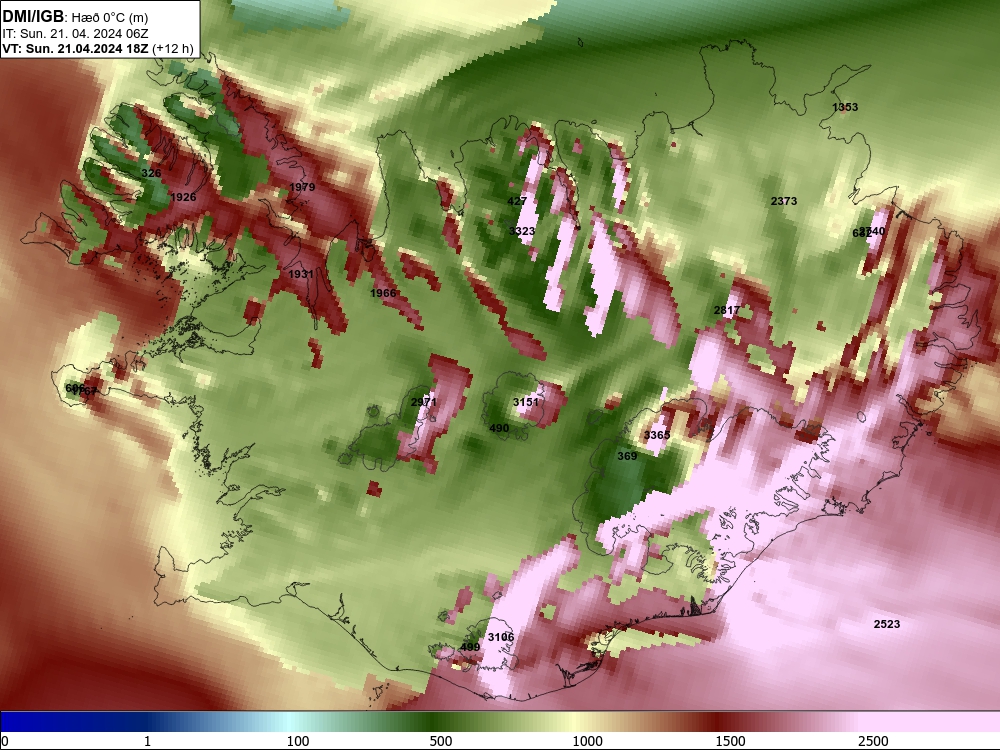Click the legend tick label 0
The width and height of the screenshot is (1000, 750).
(x=5, y=741)
